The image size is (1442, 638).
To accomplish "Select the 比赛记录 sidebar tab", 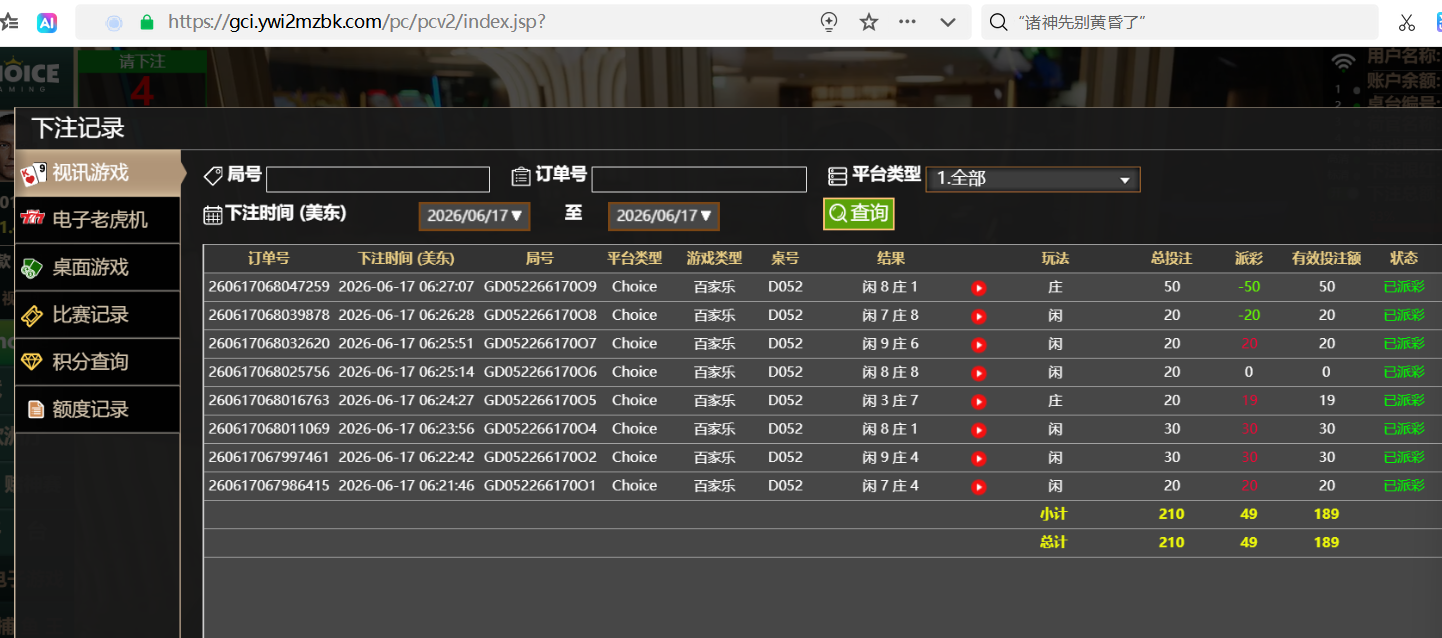I will 98,315.
